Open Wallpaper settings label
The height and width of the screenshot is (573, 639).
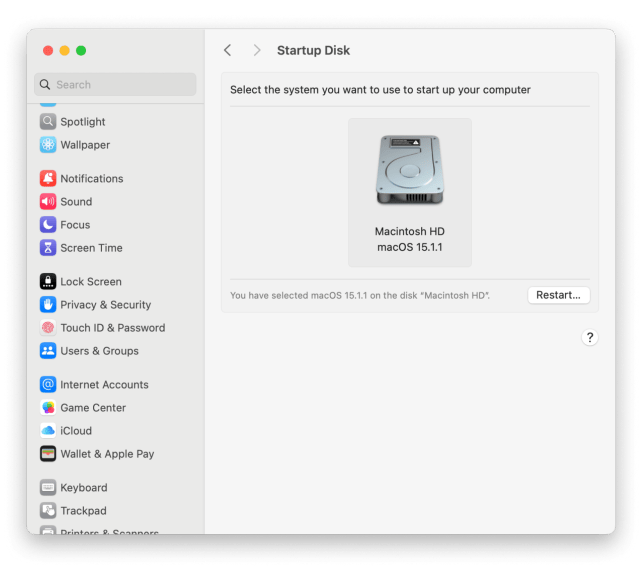(85, 145)
